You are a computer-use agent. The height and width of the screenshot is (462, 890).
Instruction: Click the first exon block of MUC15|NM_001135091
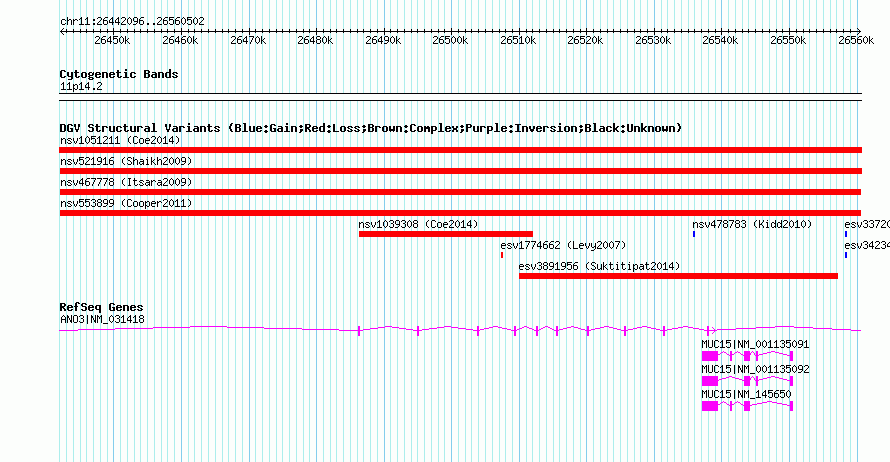point(710,356)
